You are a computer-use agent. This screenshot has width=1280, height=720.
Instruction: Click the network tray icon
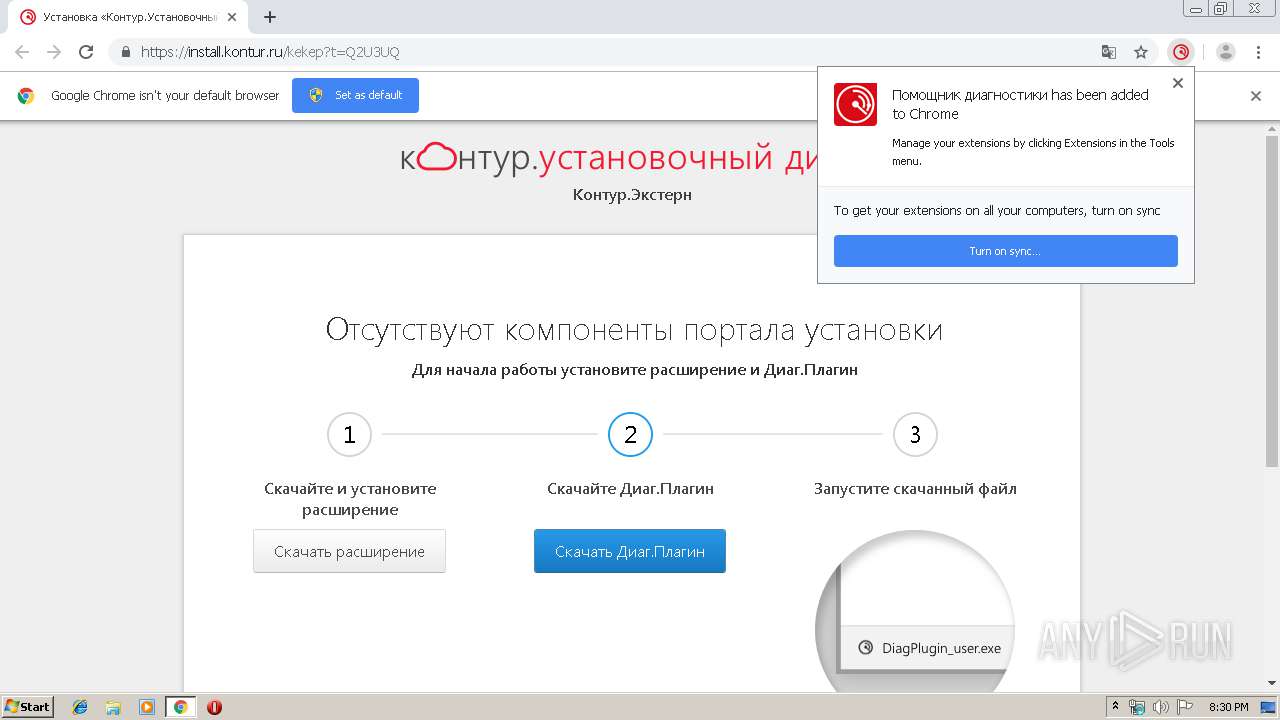[1137, 707]
